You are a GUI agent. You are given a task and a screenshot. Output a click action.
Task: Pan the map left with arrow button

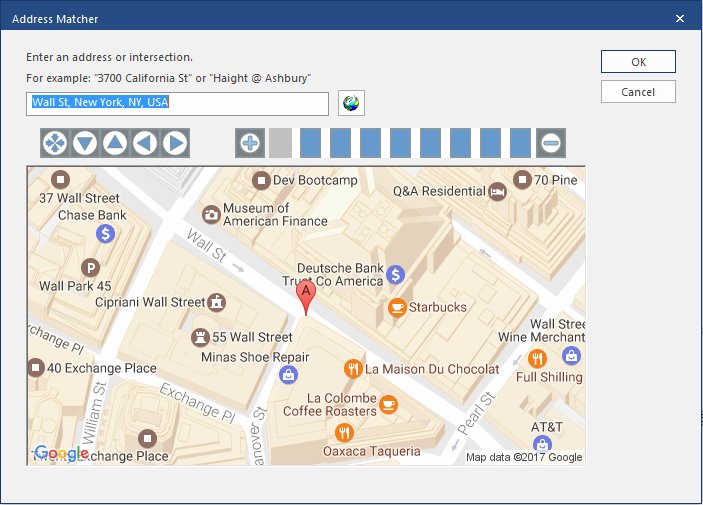(x=145, y=143)
